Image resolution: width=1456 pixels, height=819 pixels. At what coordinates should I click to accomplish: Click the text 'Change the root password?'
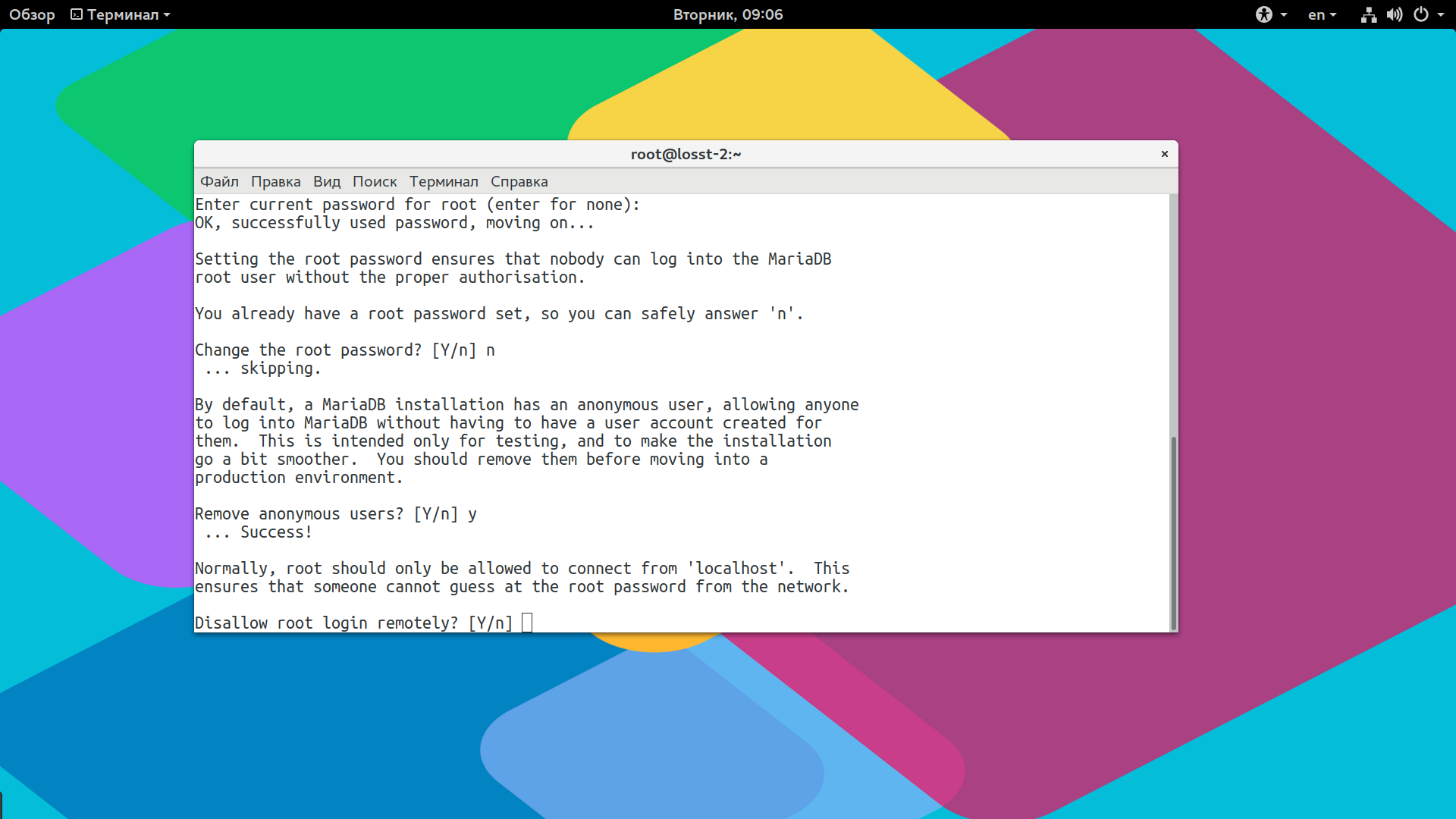click(x=309, y=350)
